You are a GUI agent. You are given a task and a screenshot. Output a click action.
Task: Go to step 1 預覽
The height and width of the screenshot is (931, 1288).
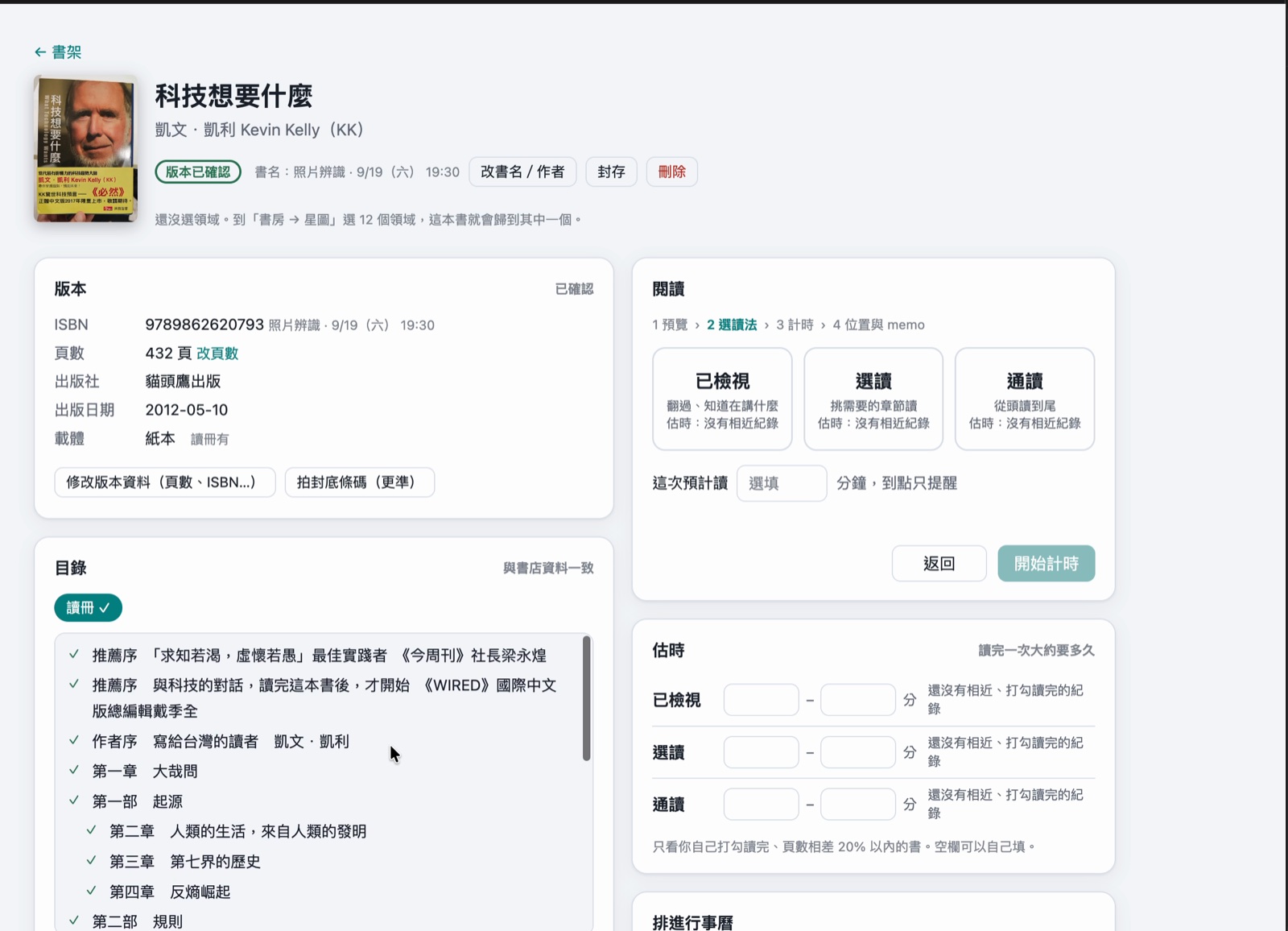(x=670, y=325)
